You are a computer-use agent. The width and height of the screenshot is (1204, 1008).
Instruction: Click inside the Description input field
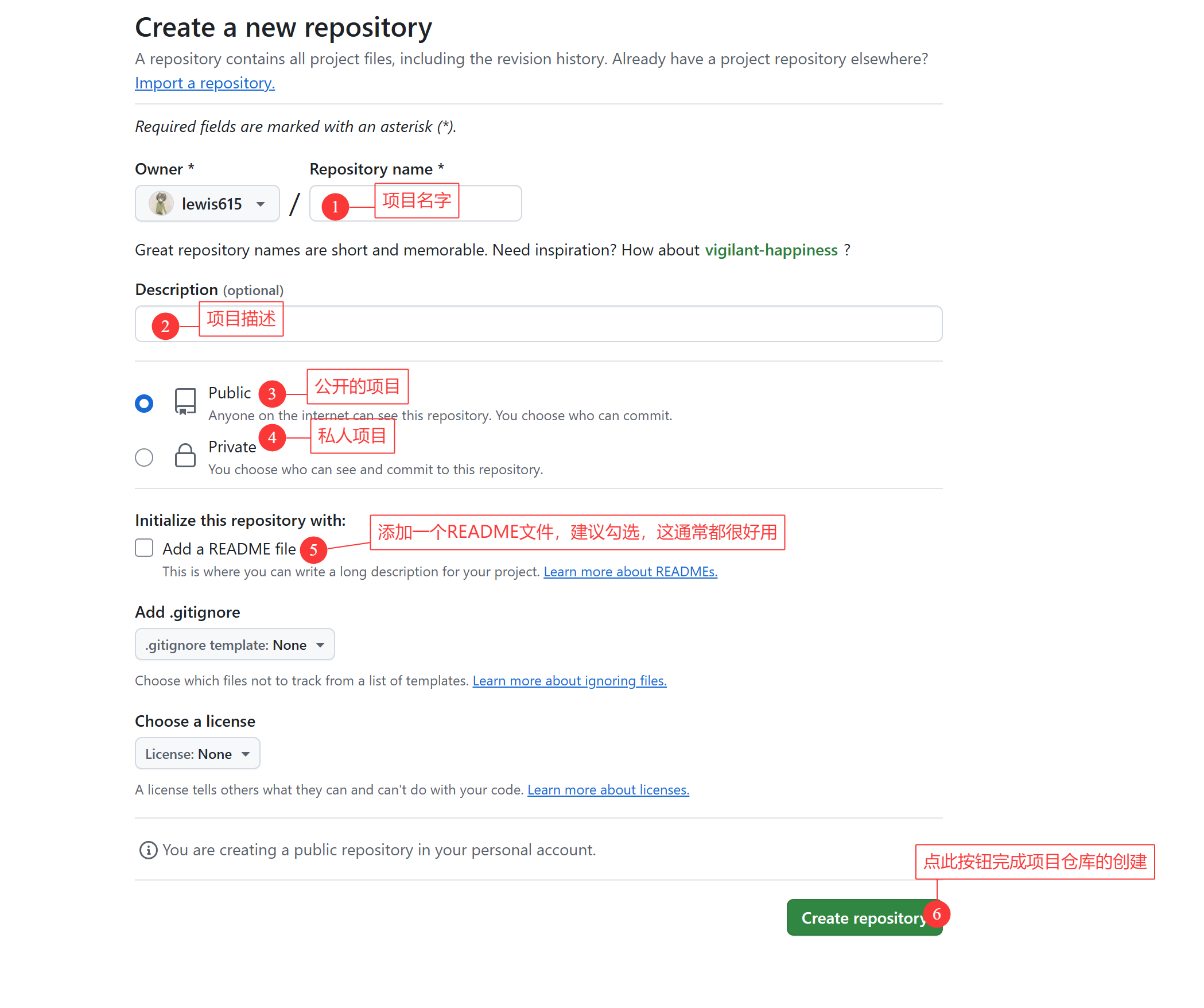coord(539,324)
